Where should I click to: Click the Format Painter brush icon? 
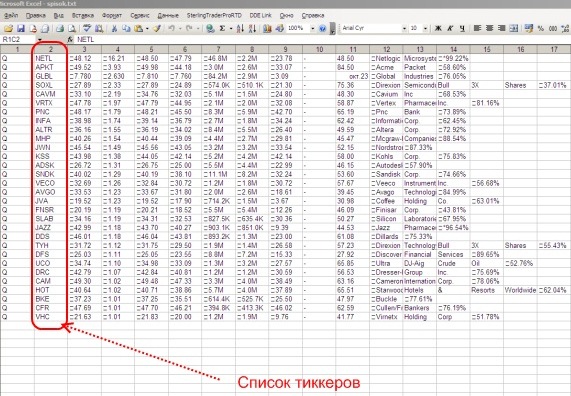157,28
